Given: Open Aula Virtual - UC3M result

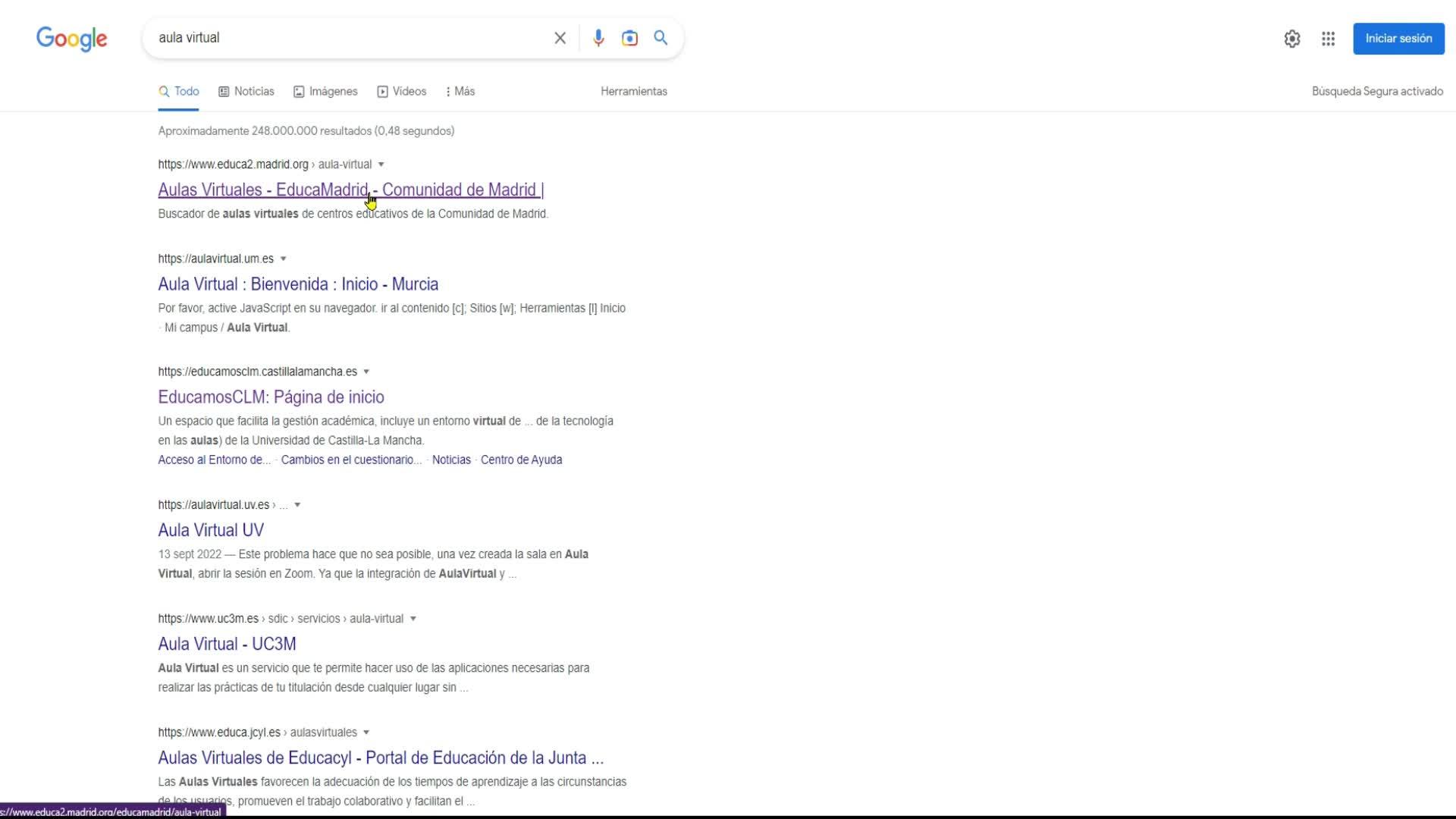Looking at the screenshot, I should click(227, 644).
